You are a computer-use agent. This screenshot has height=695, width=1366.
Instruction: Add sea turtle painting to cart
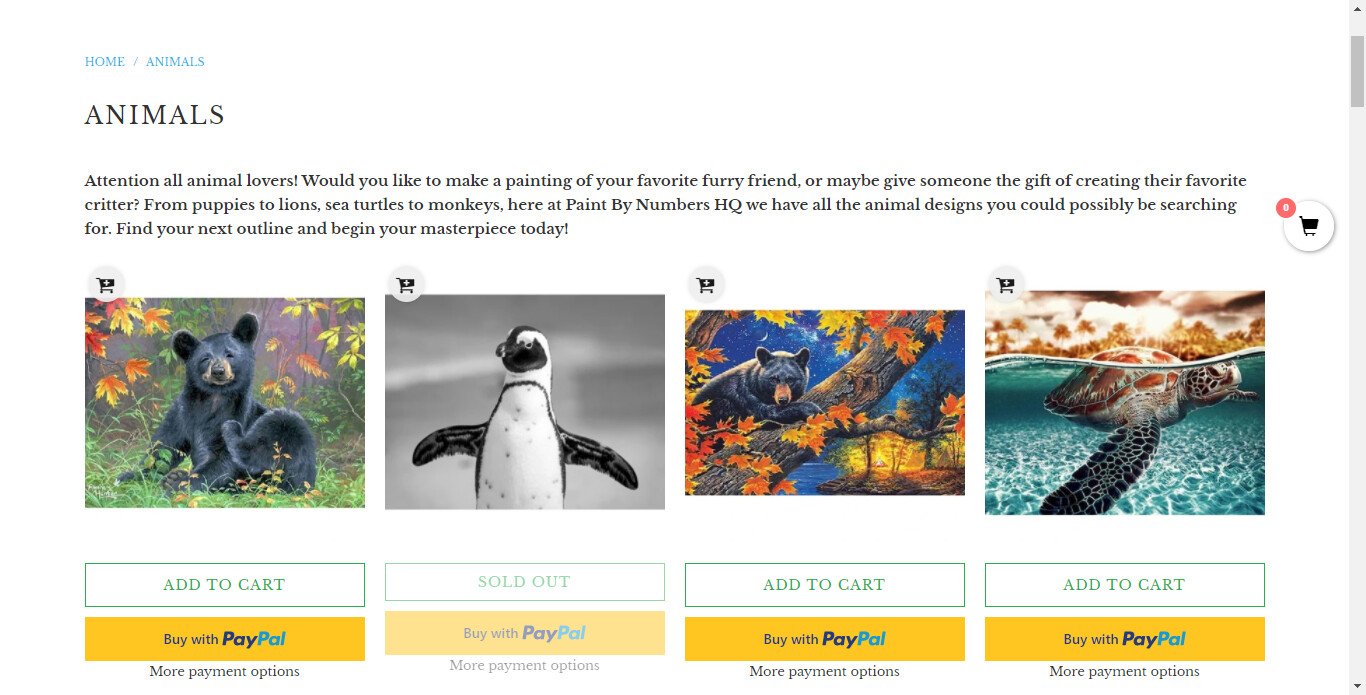pos(1125,585)
